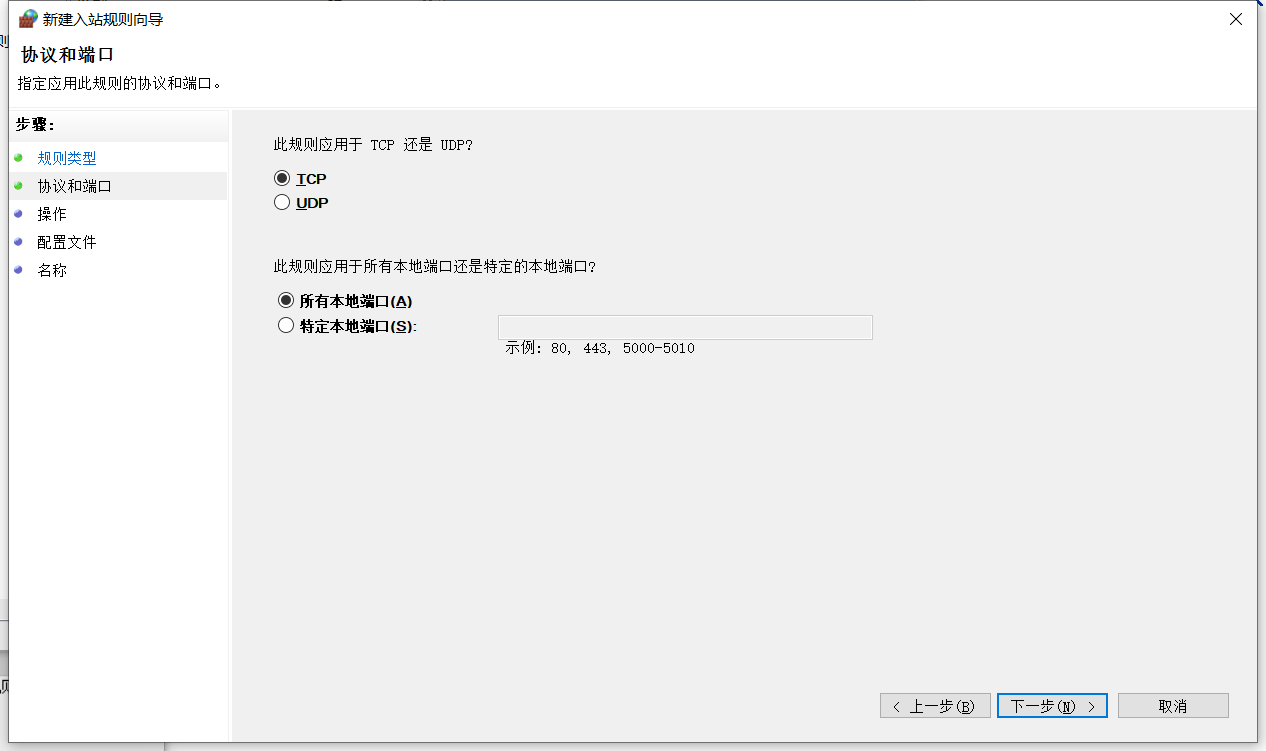Jump to the 名称 step
1266x751 pixels.
pos(53,269)
